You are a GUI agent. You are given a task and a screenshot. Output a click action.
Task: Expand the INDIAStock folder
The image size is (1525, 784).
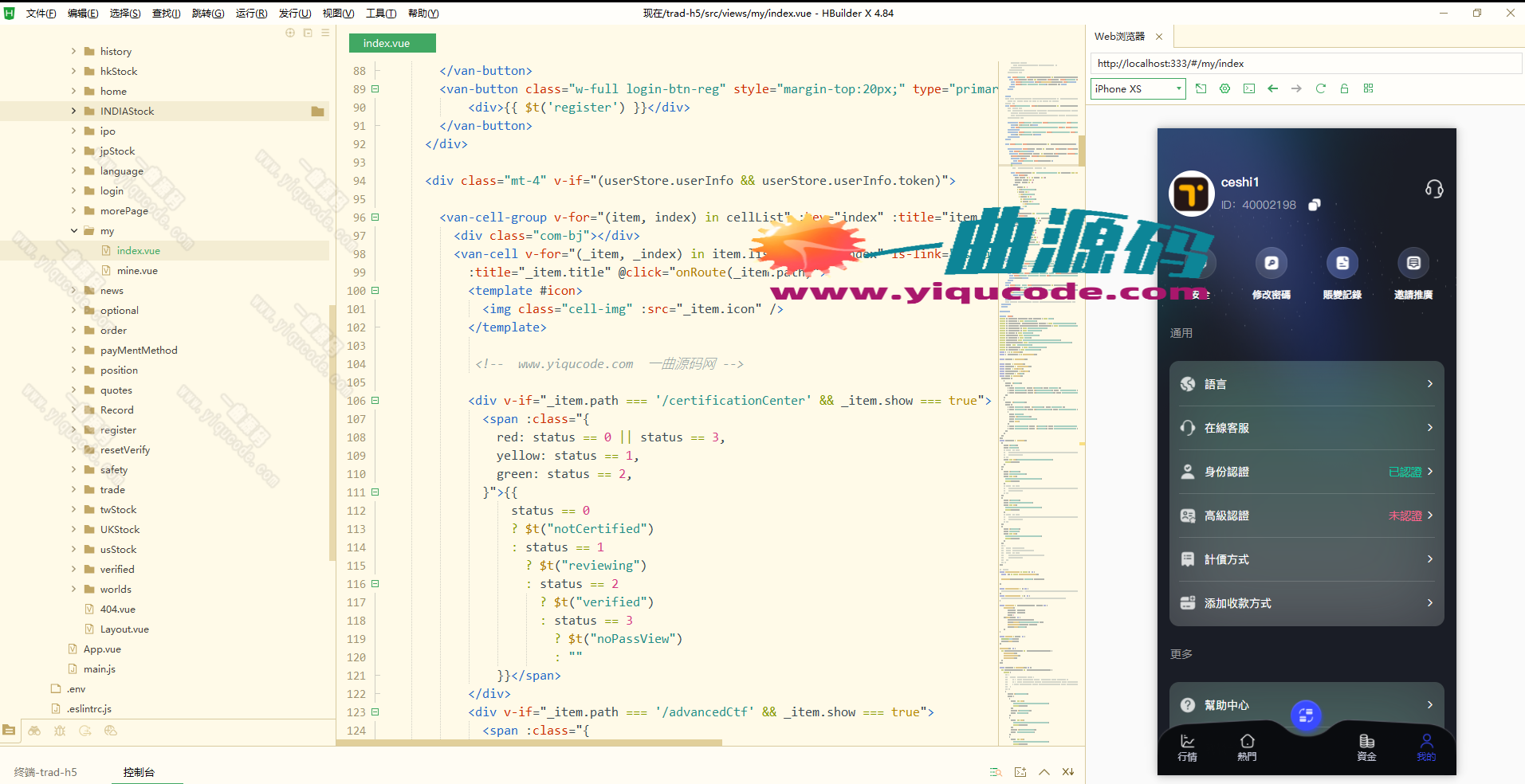[74, 112]
